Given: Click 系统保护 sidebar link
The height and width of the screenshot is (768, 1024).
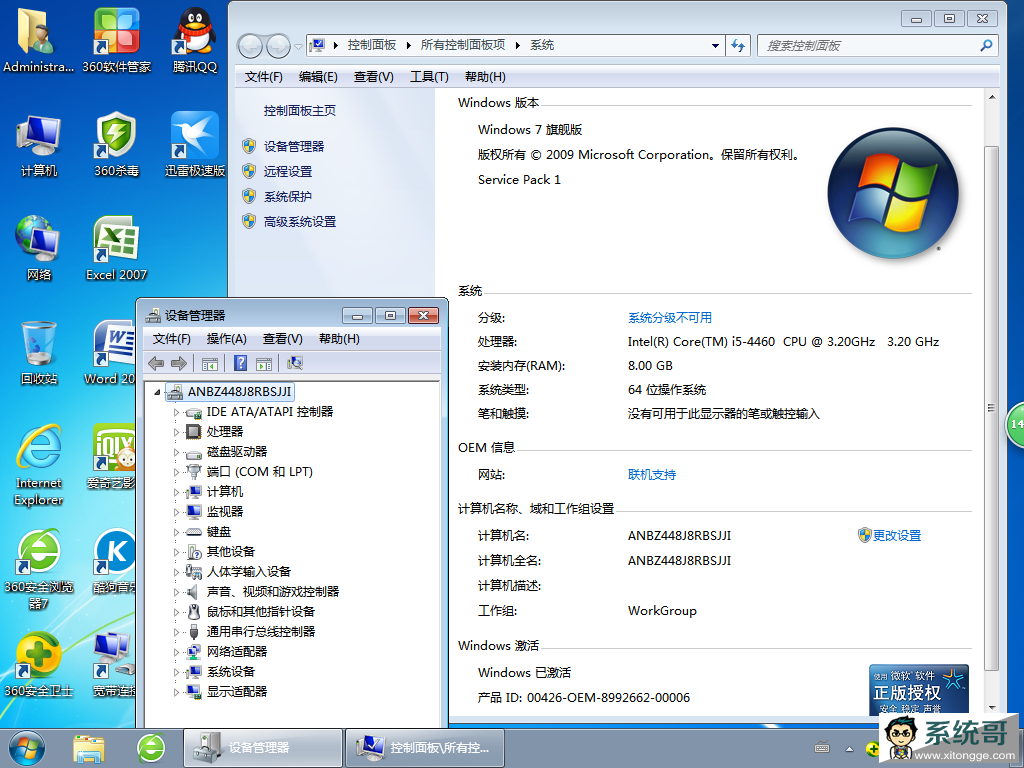Looking at the screenshot, I should [x=288, y=197].
